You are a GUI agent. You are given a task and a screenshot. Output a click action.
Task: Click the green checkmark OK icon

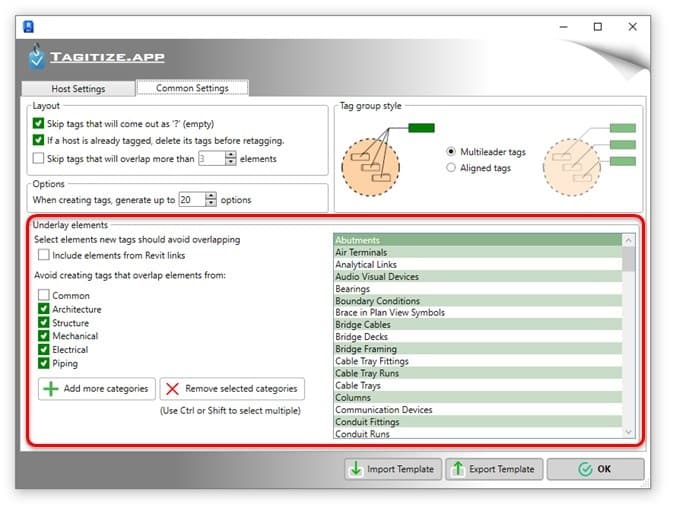tap(585, 469)
